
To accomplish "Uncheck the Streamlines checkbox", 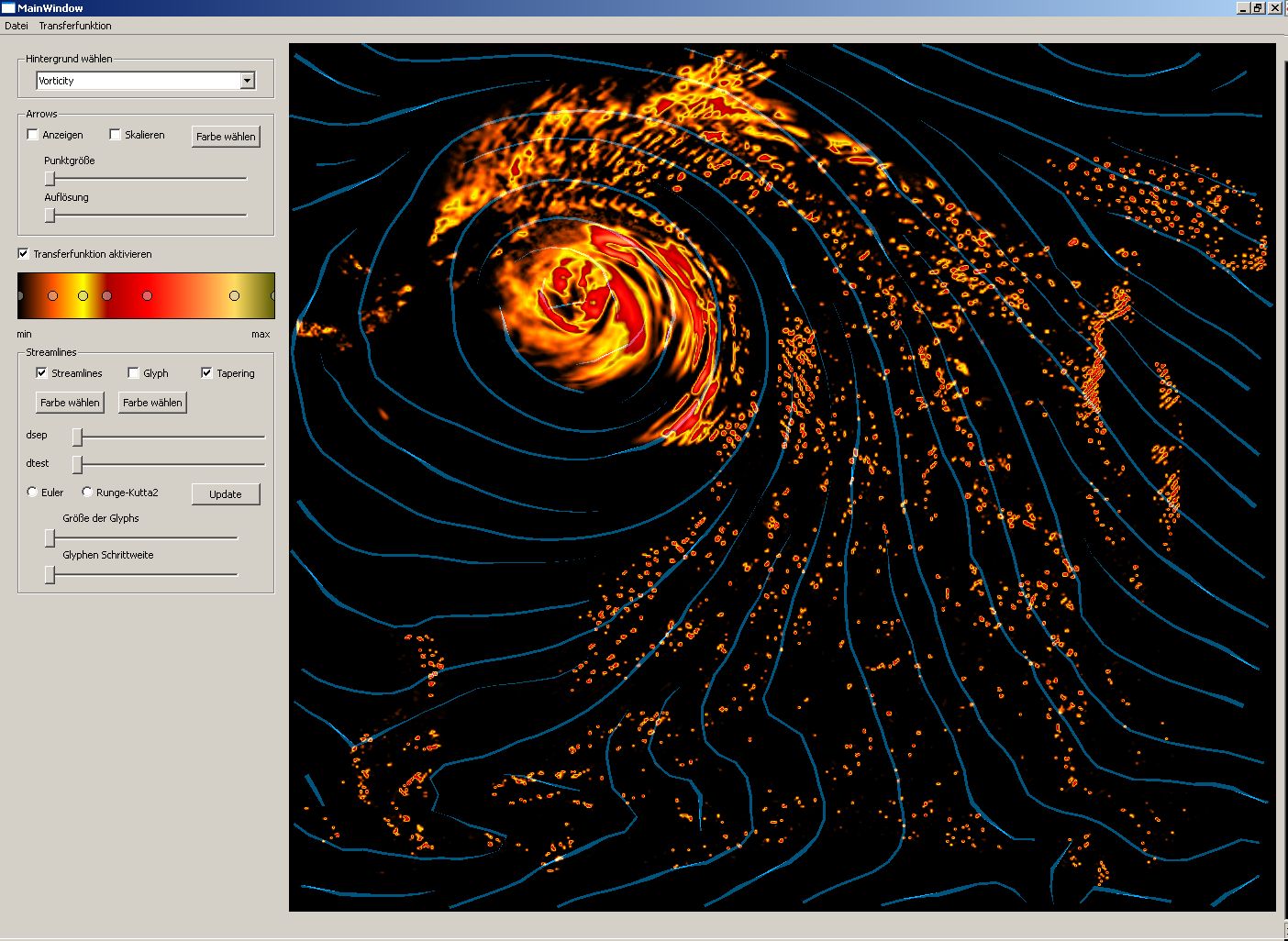I will (41, 373).
